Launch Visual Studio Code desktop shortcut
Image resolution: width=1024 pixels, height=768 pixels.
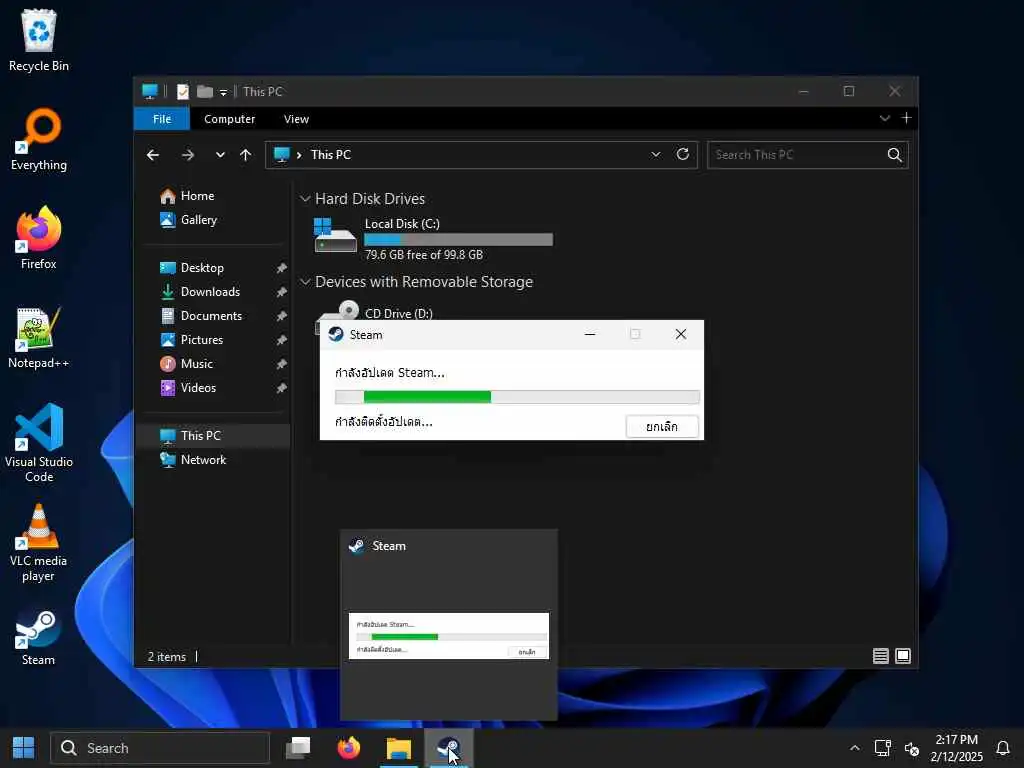tap(39, 443)
